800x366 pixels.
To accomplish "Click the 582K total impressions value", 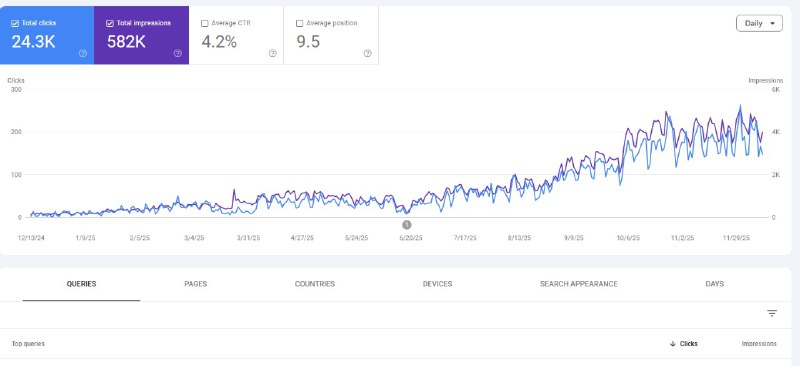I will [x=126, y=41].
